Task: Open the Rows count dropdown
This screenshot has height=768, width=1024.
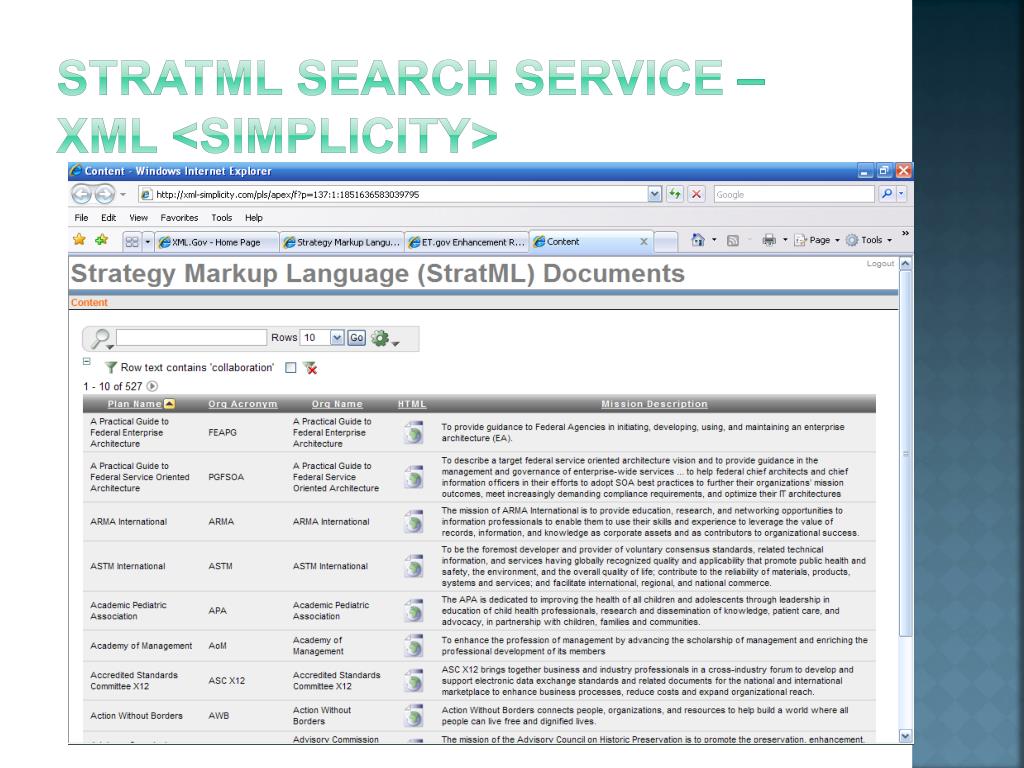Action: (336, 338)
